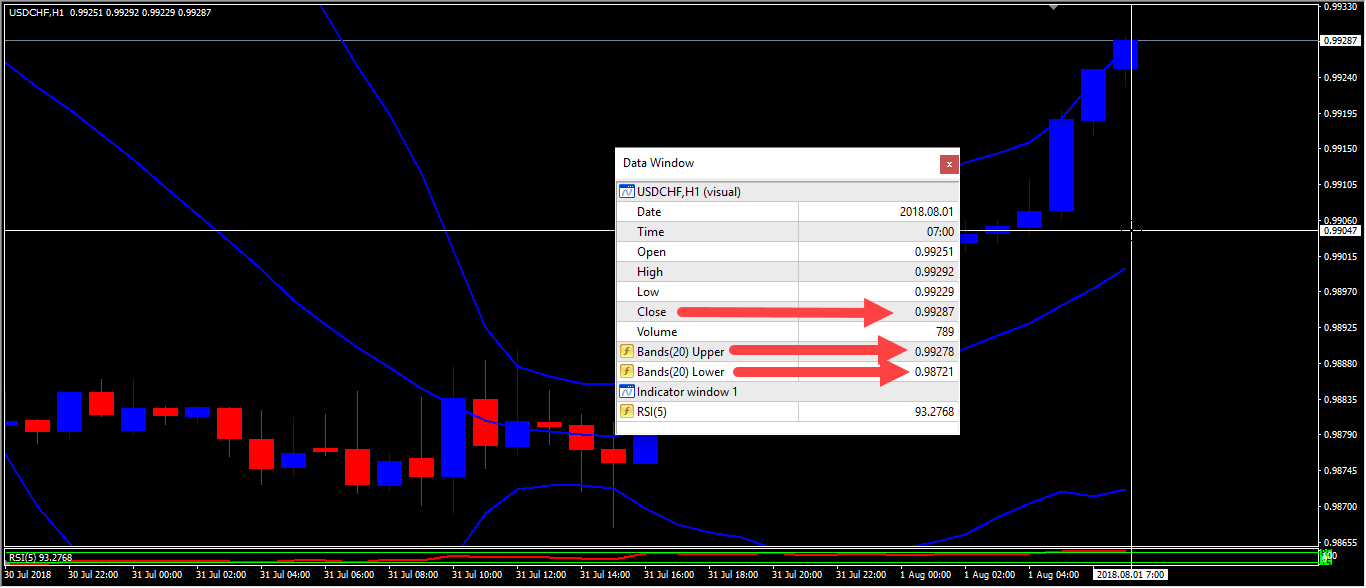Select the Low row label
1366x588 pixels.
coord(648,292)
